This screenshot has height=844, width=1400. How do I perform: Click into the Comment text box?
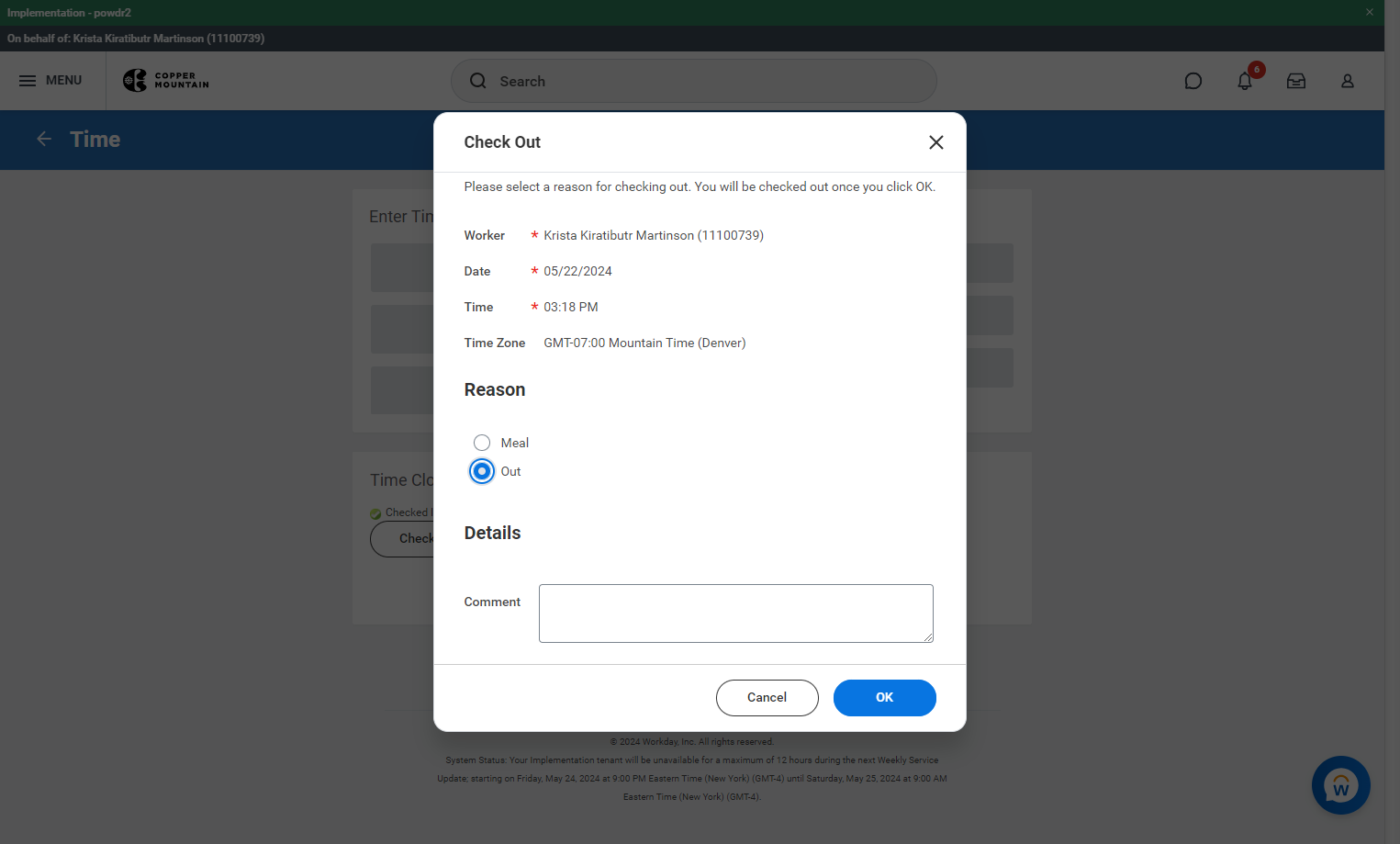[736, 613]
